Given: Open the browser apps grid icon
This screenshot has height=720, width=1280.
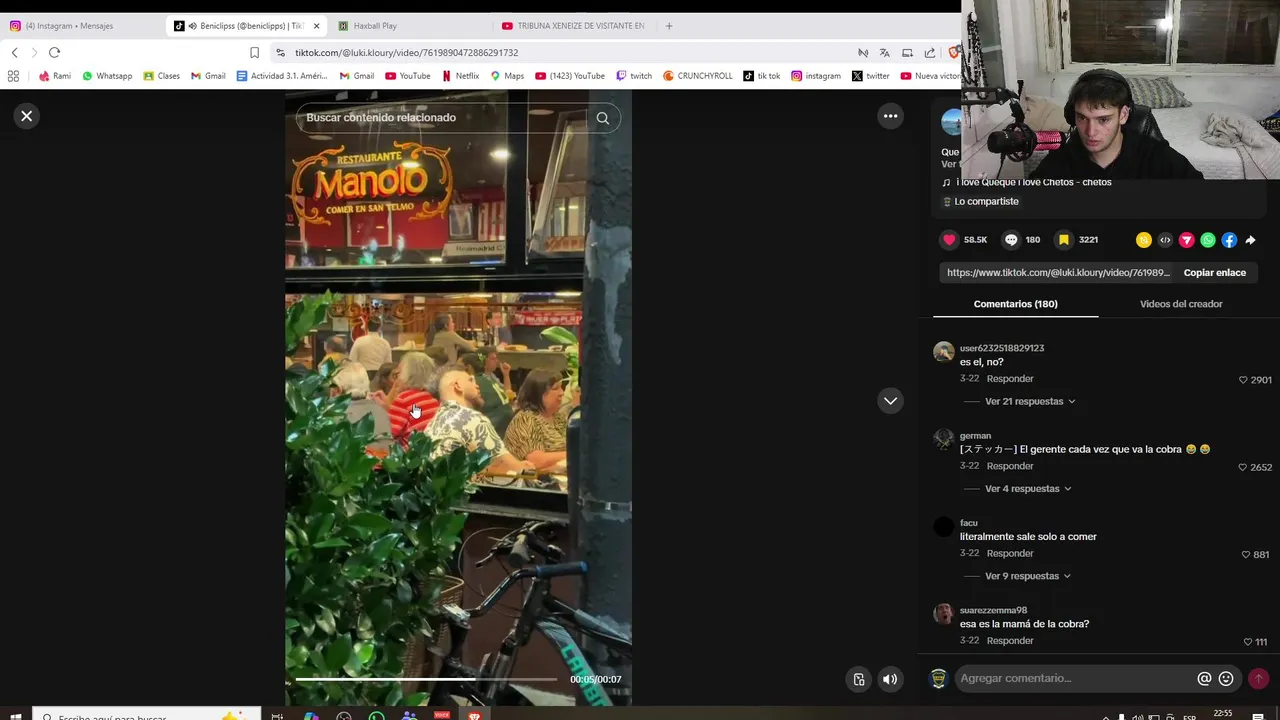Looking at the screenshot, I should point(13,76).
